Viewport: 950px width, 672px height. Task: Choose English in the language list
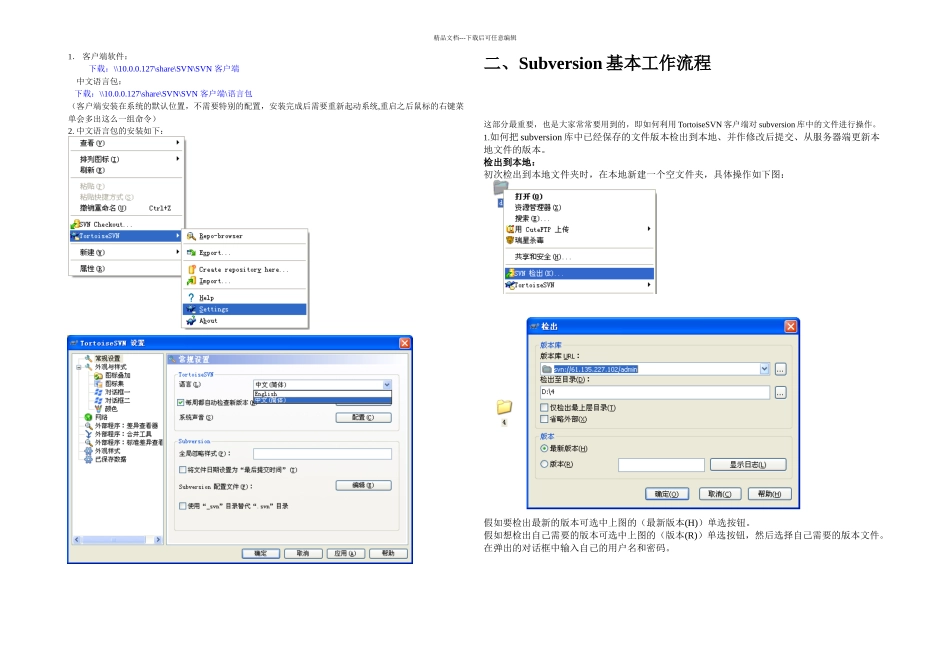322,394
